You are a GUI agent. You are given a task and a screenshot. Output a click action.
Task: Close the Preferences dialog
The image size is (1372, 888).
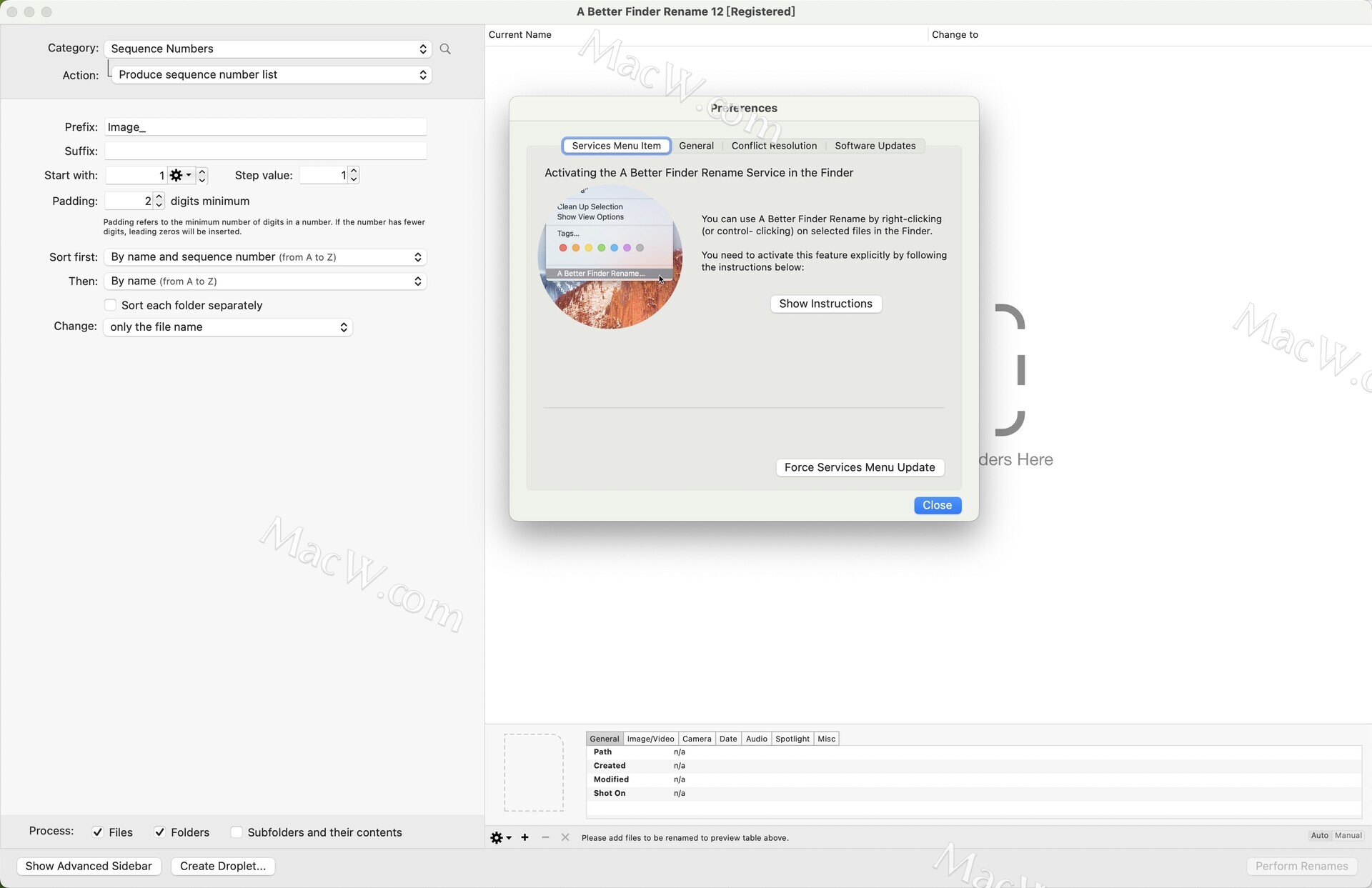point(937,505)
